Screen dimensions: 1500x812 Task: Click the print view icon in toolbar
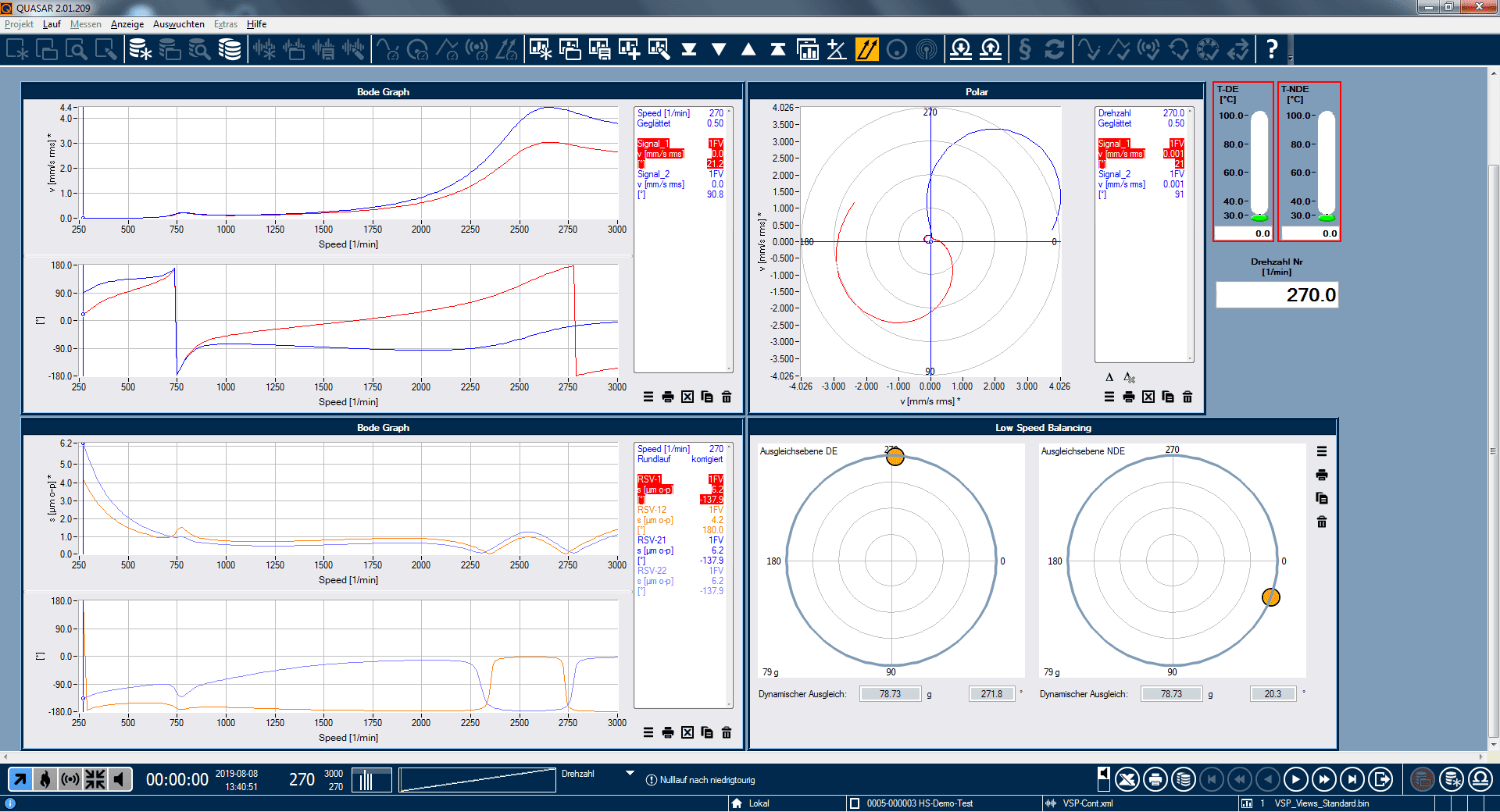point(599,50)
